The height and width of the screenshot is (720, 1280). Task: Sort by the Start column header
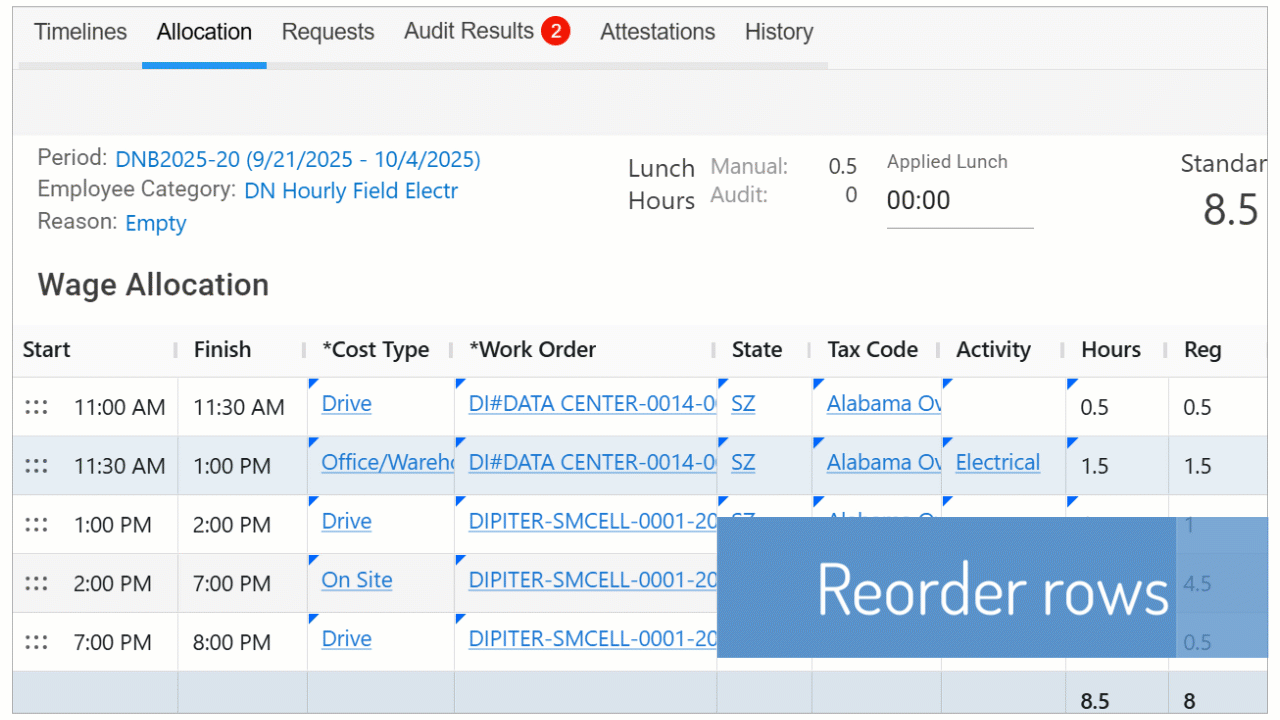click(47, 350)
